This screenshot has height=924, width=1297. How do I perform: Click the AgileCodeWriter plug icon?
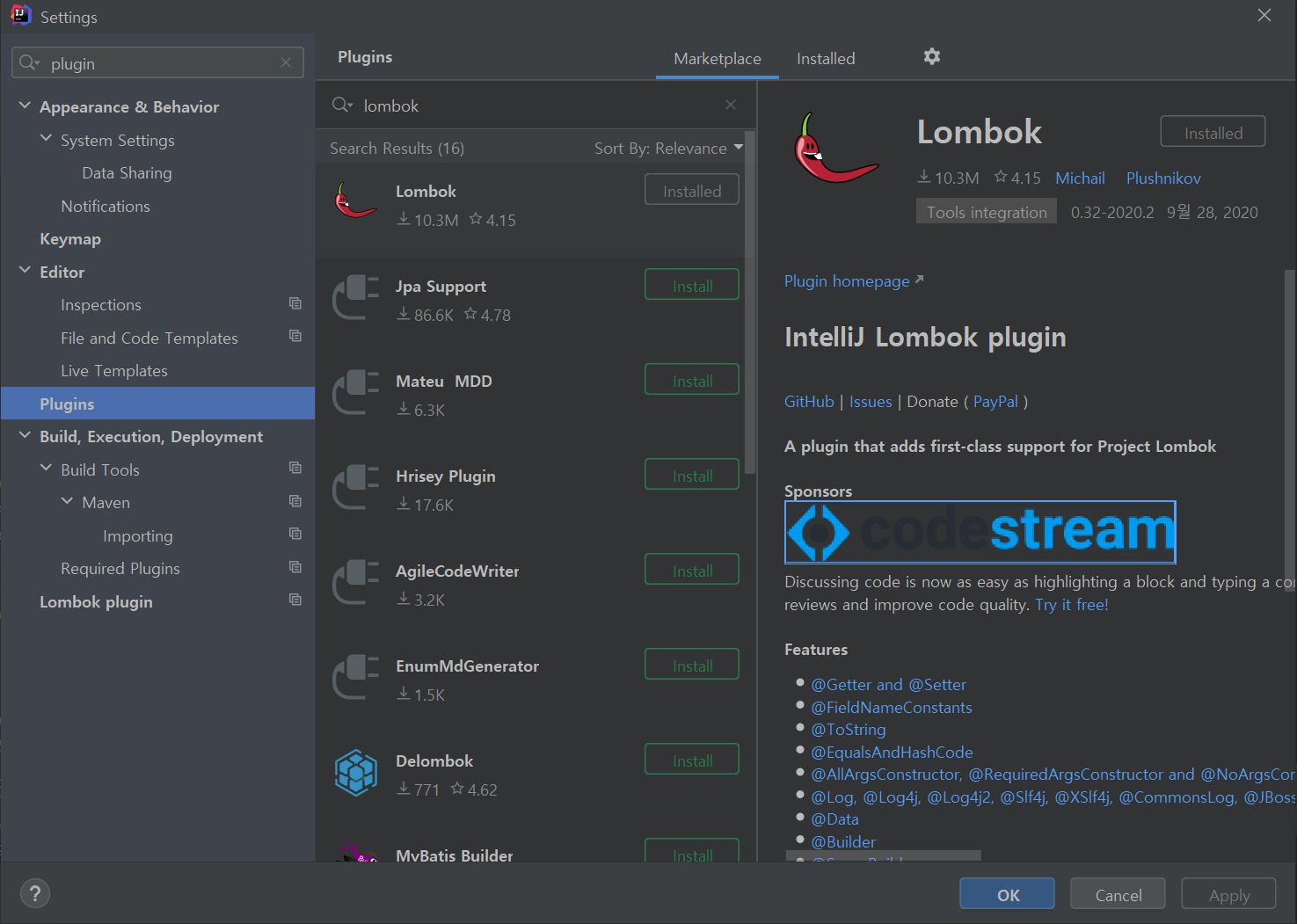(x=356, y=581)
